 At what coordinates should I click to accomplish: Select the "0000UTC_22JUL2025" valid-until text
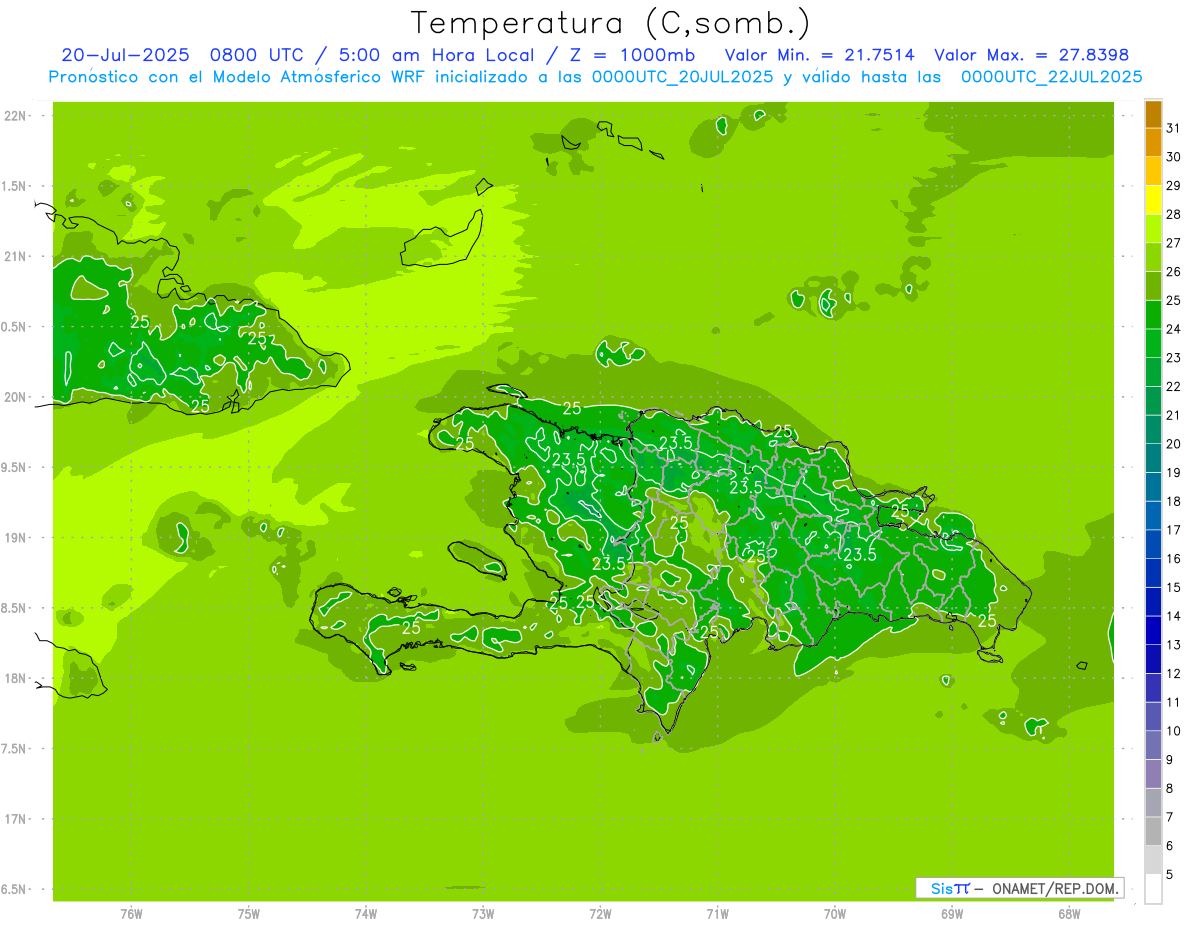1051,76
